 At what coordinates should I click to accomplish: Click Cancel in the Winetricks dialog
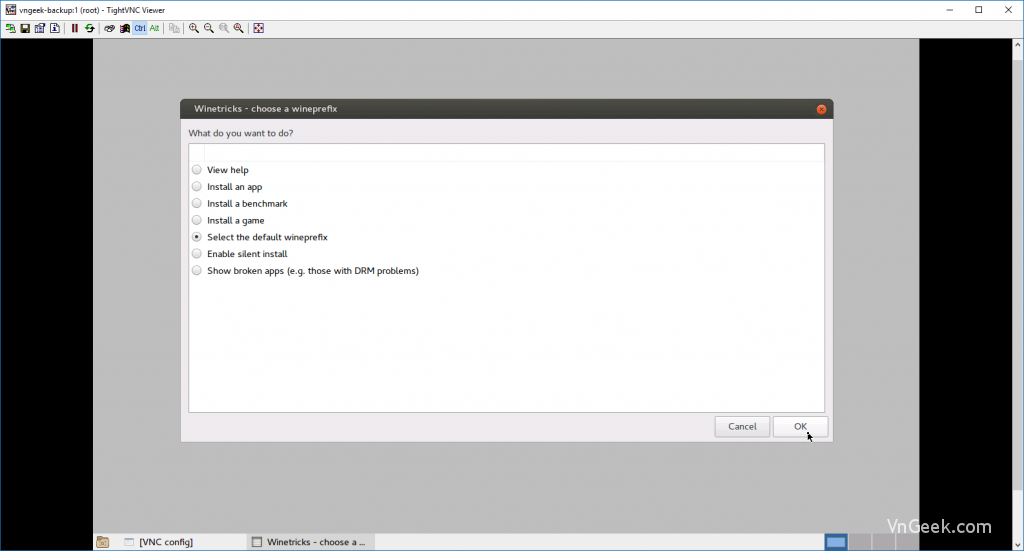(x=742, y=426)
